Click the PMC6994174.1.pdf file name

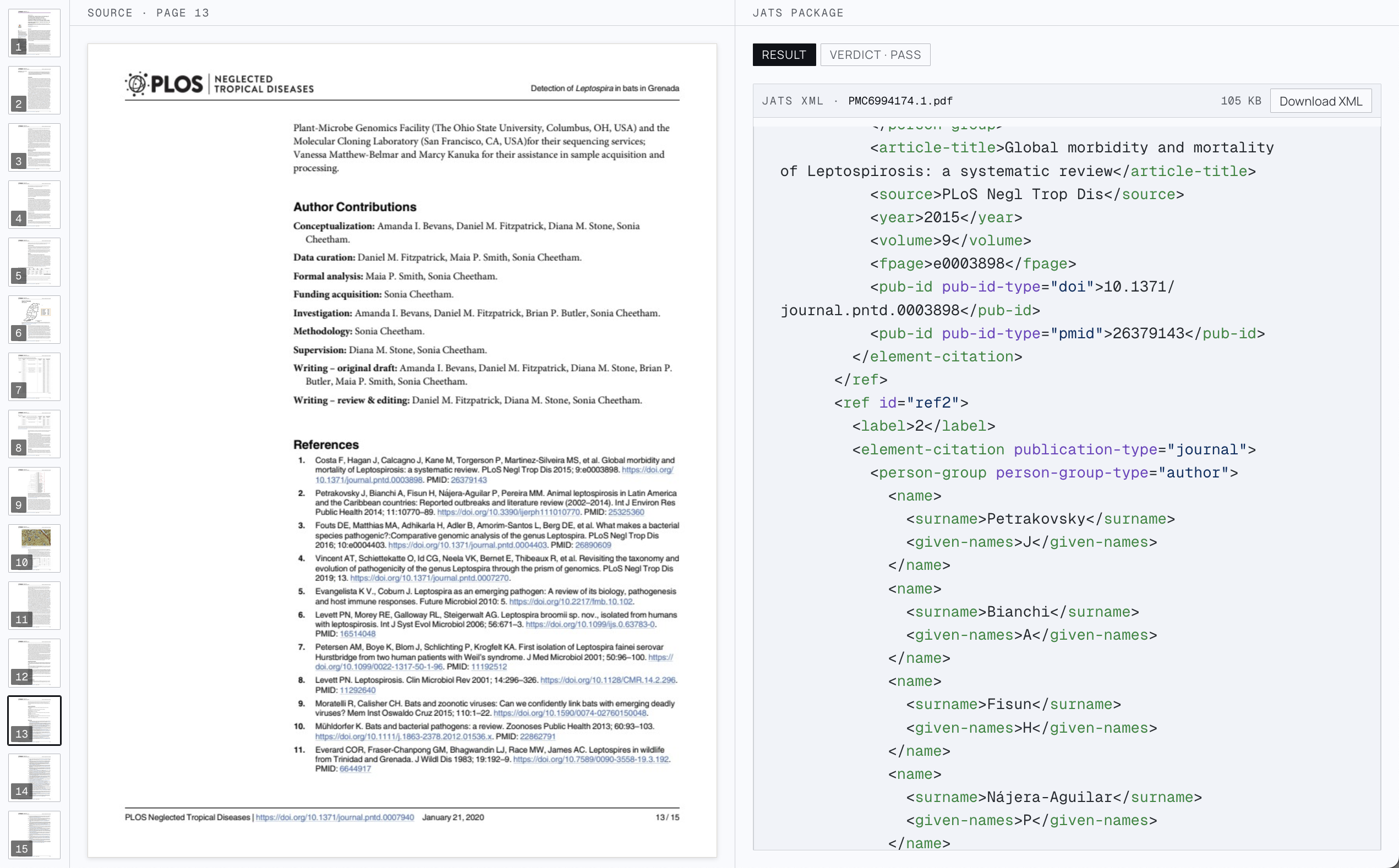coord(900,101)
